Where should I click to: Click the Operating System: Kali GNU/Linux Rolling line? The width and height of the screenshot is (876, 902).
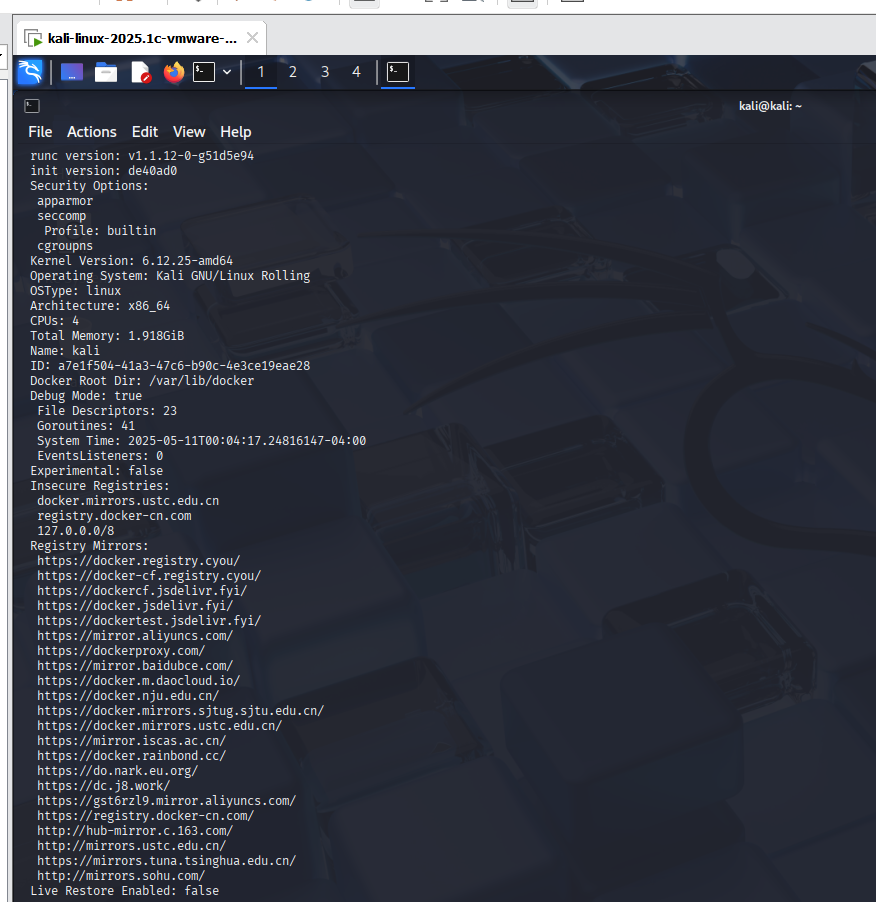pos(170,276)
